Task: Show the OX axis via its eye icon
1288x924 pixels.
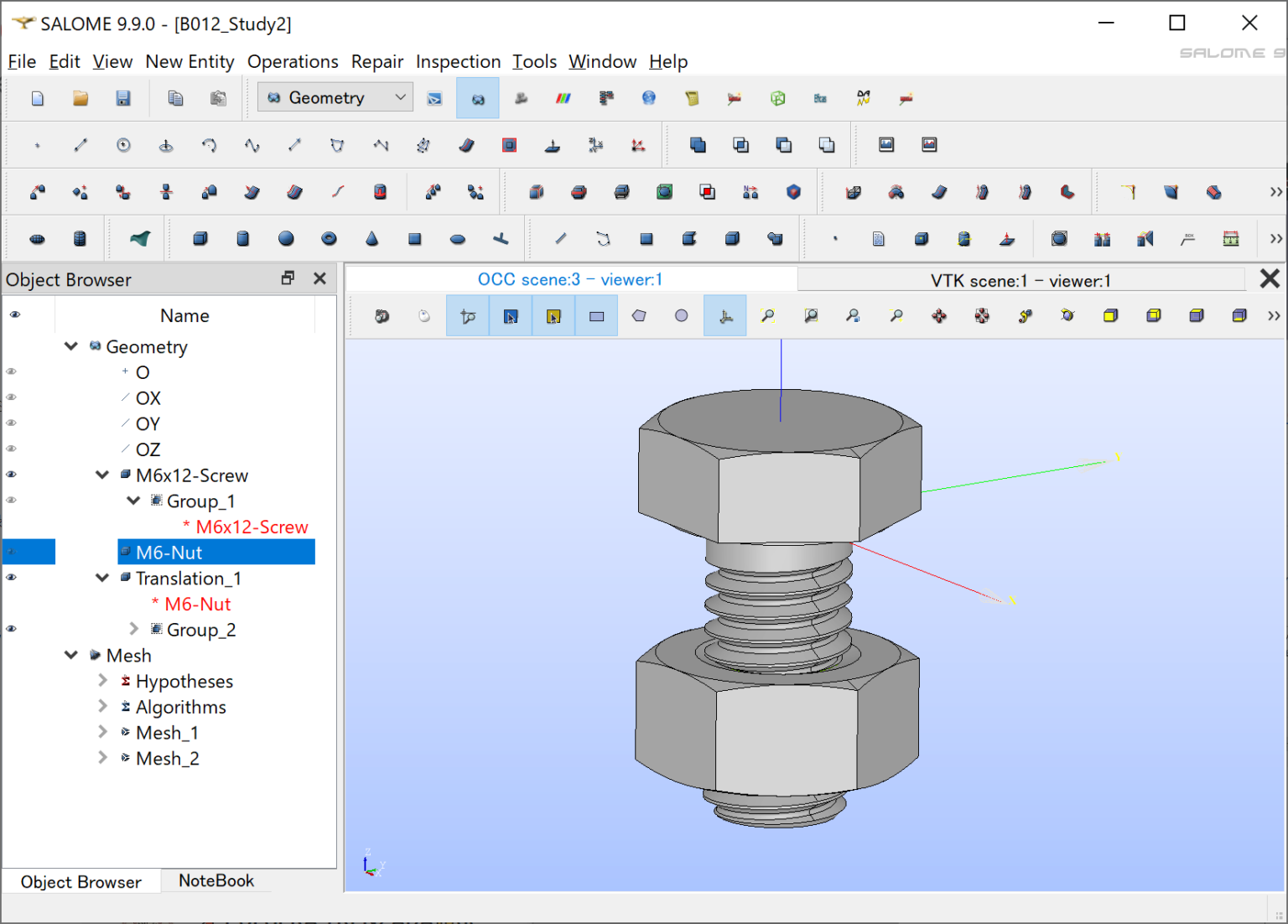Action: pos(12,397)
